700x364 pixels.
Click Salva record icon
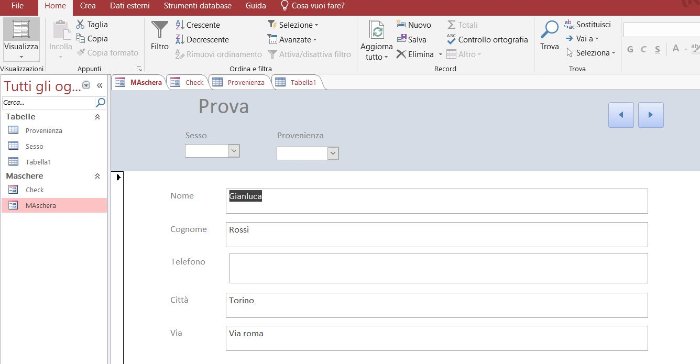click(x=401, y=39)
